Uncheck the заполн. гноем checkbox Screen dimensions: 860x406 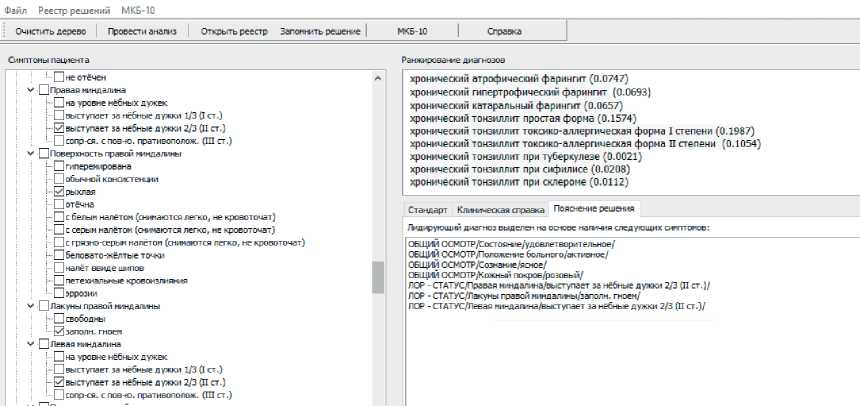point(59,332)
